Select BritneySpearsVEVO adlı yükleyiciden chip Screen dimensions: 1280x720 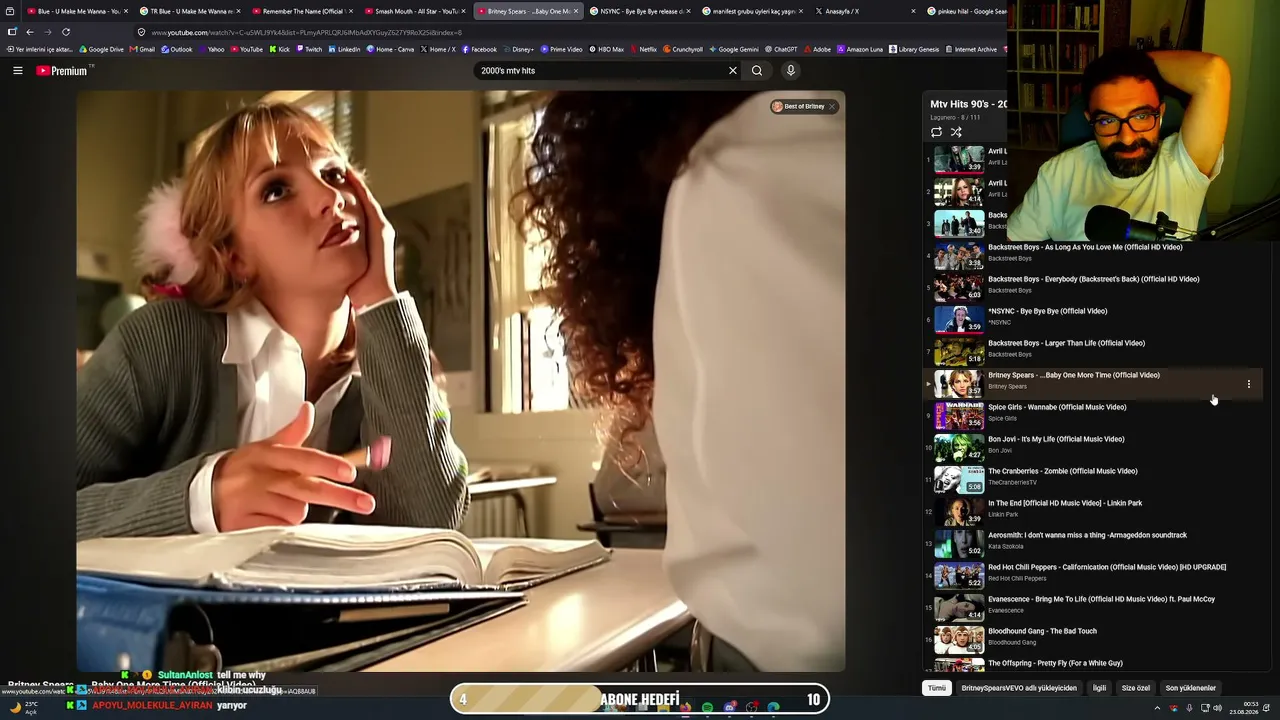tap(1019, 688)
